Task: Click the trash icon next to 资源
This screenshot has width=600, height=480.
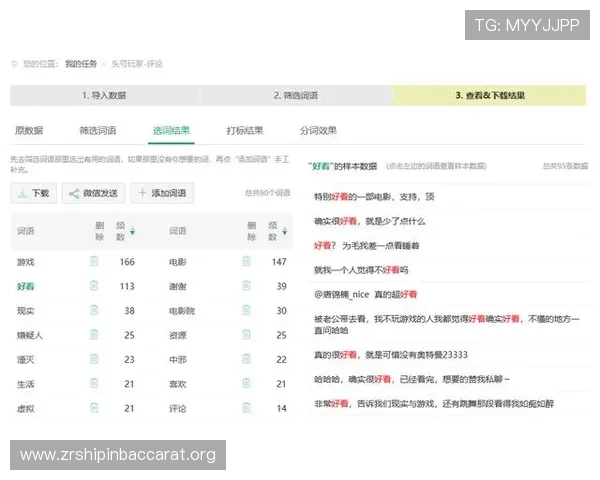Action: coord(246,335)
